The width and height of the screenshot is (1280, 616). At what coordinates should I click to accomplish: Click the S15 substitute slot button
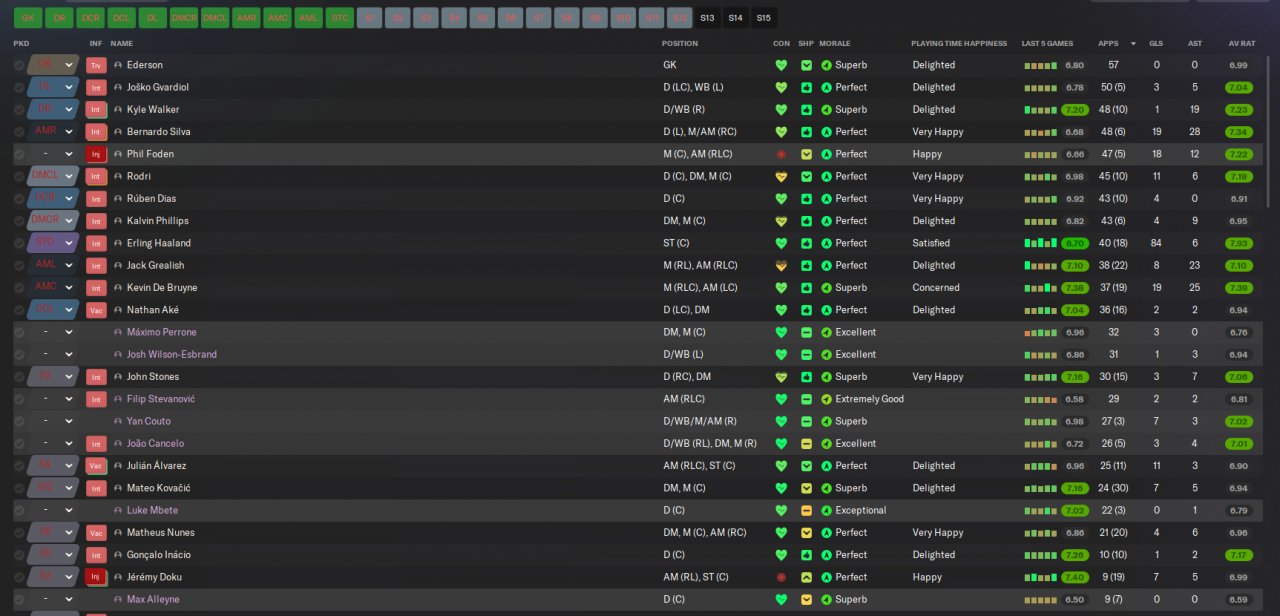click(x=763, y=18)
